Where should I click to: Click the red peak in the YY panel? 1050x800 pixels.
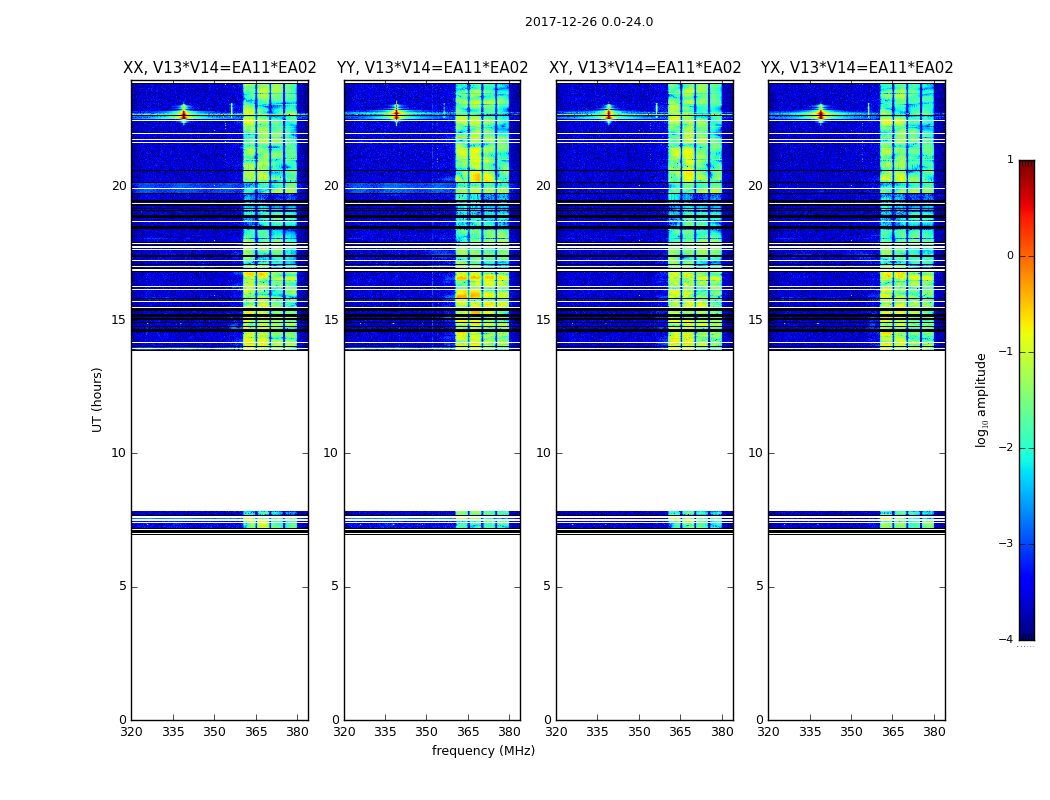pos(396,114)
